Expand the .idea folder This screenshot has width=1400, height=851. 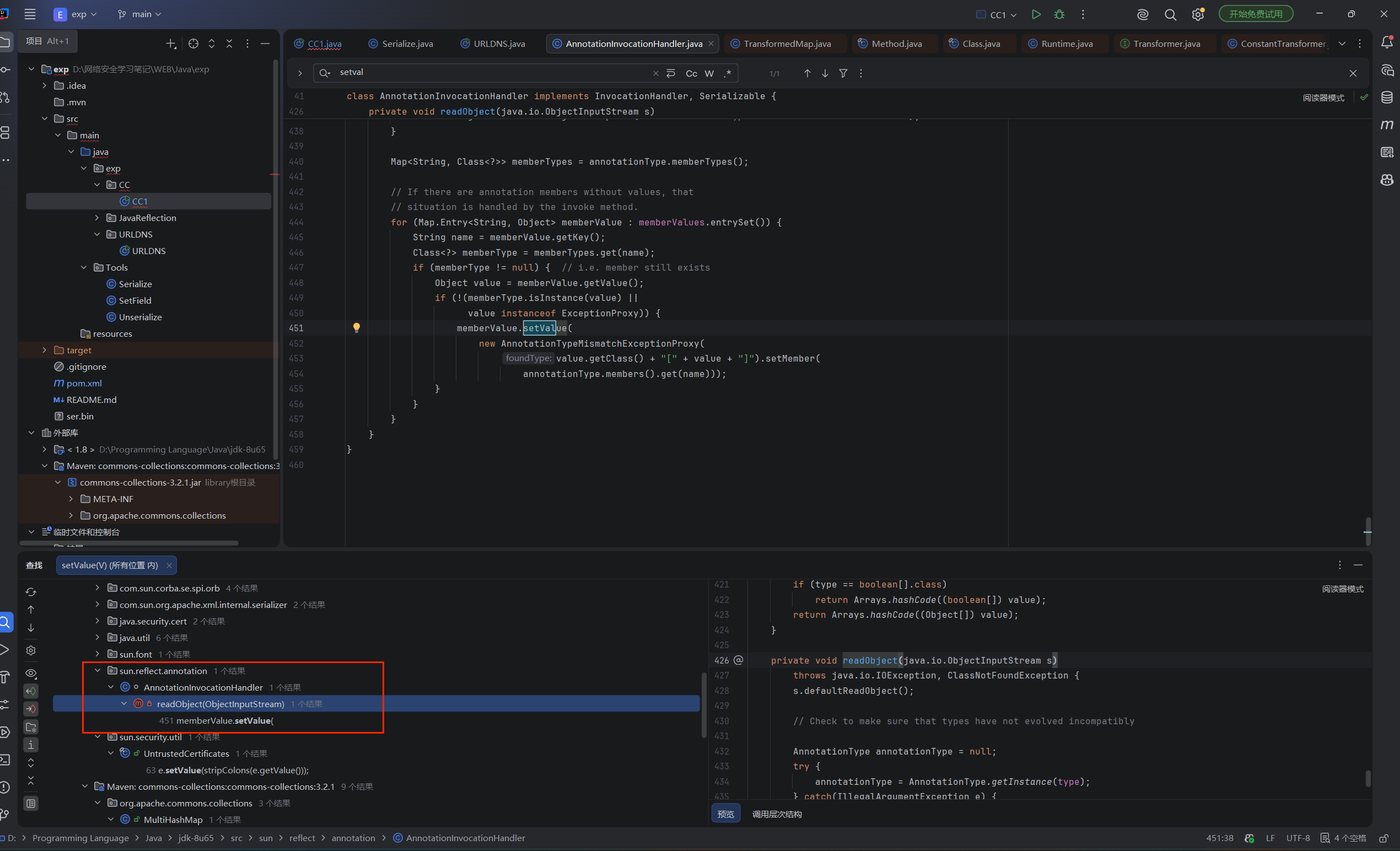(44, 85)
